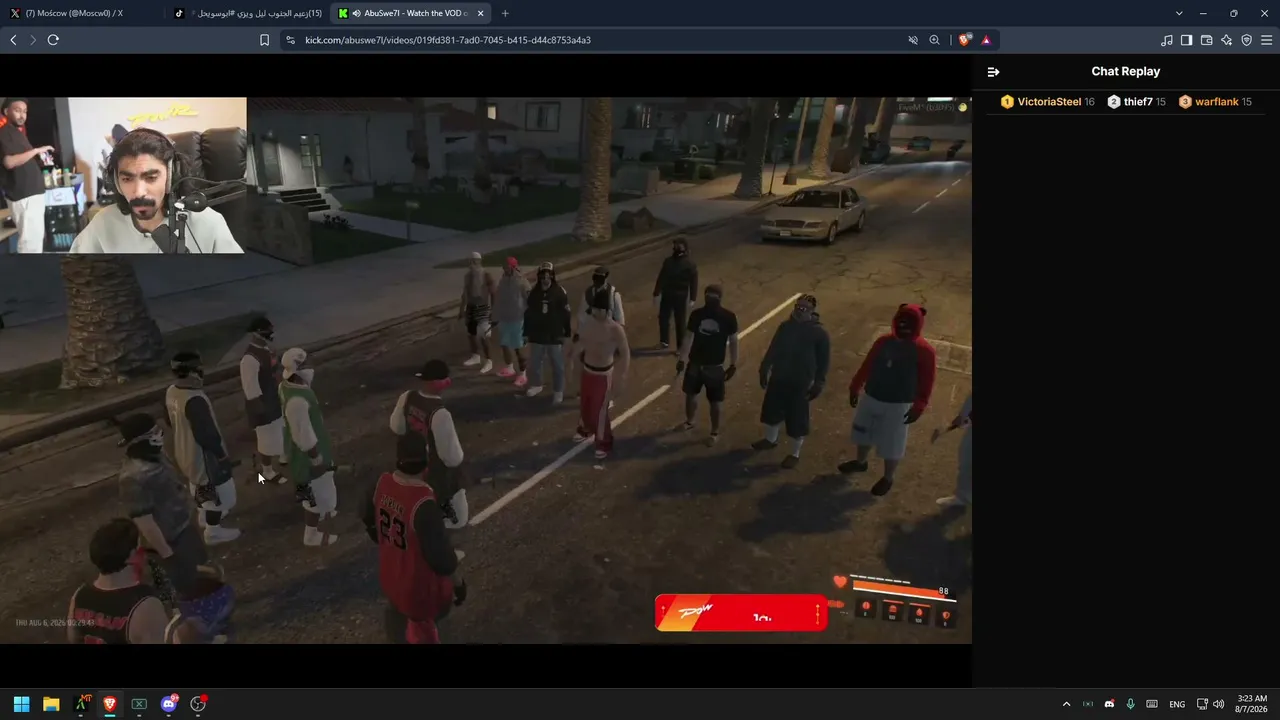Open the 3:23 AM clock and calendar
The width and height of the screenshot is (1280, 720).
pos(1252,704)
